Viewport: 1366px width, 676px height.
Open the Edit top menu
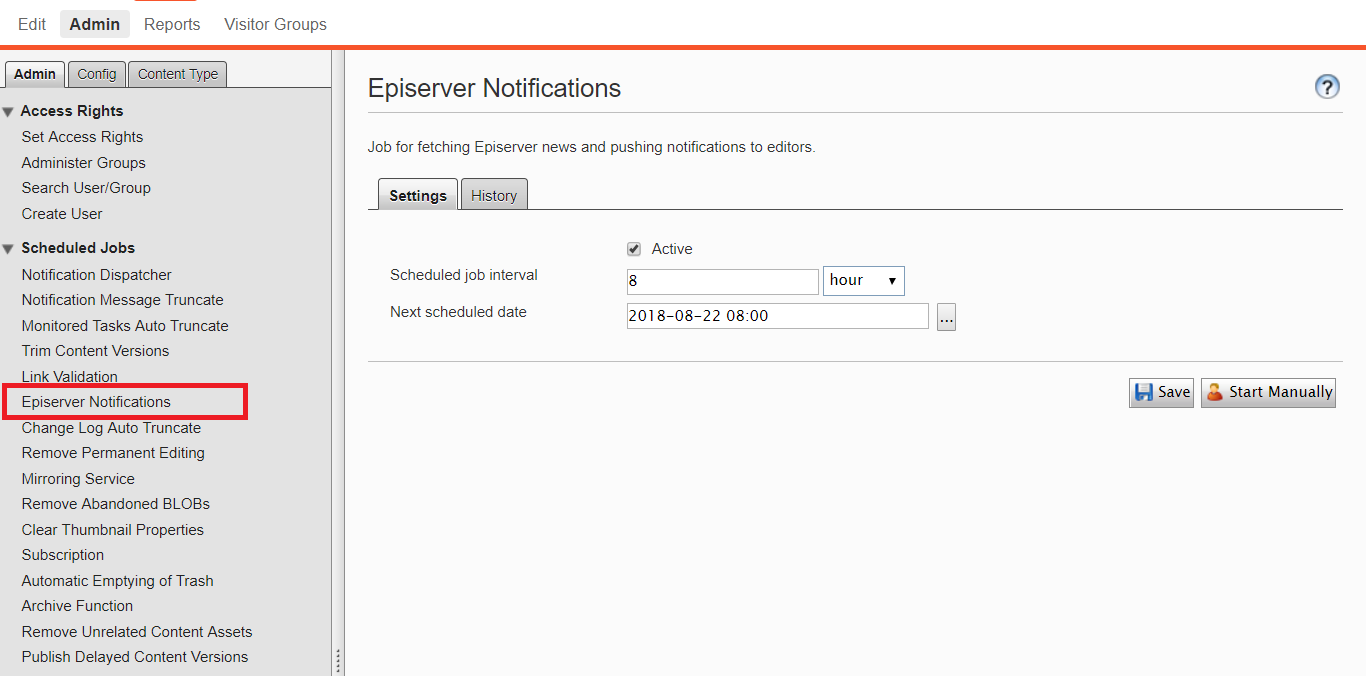coord(32,24)
